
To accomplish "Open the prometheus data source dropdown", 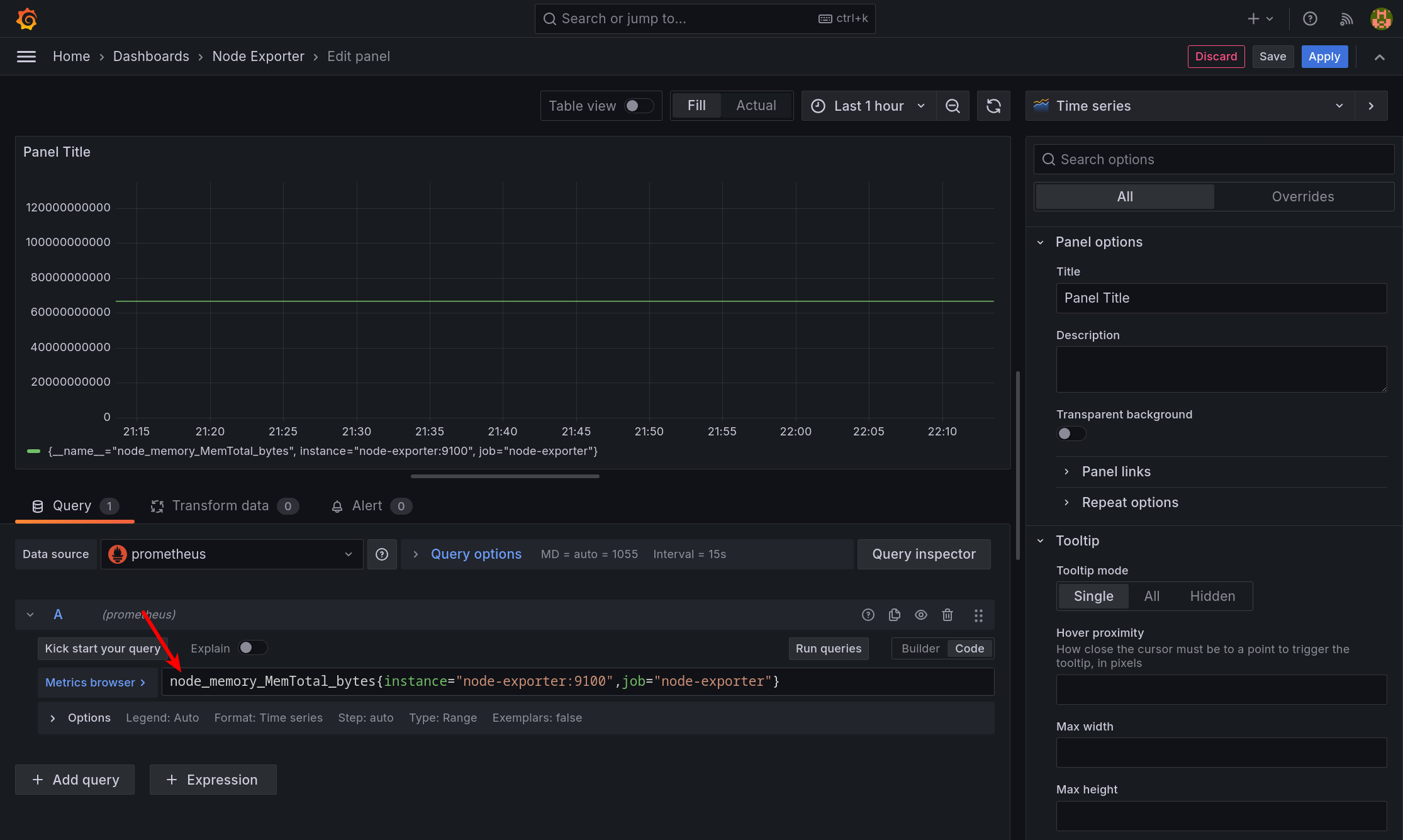I will pos(232,554).
